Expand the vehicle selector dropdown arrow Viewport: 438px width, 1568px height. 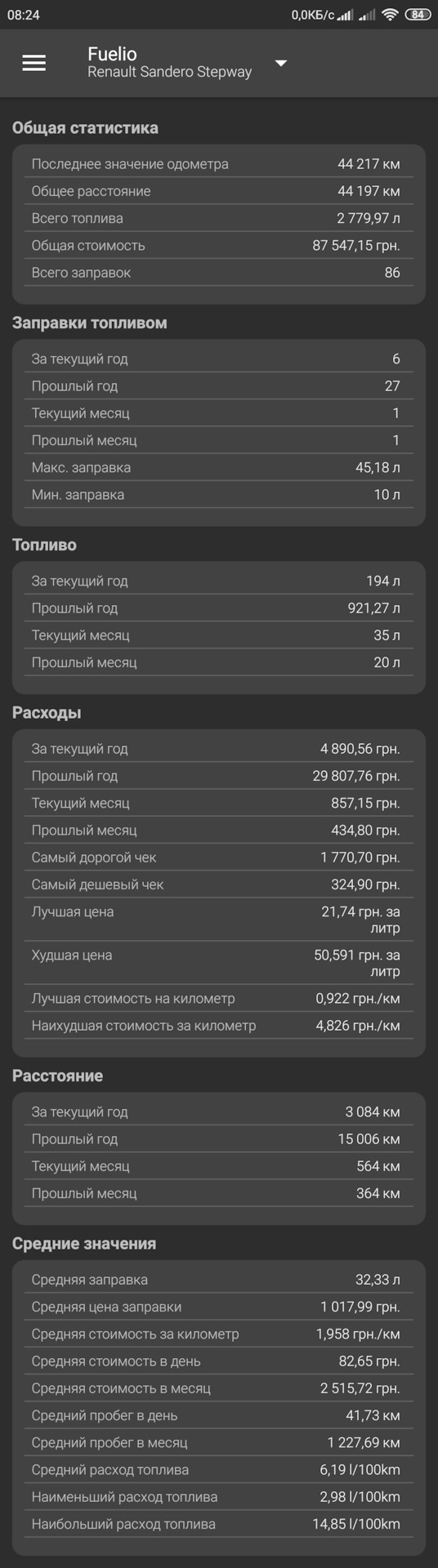pos(280,63)
